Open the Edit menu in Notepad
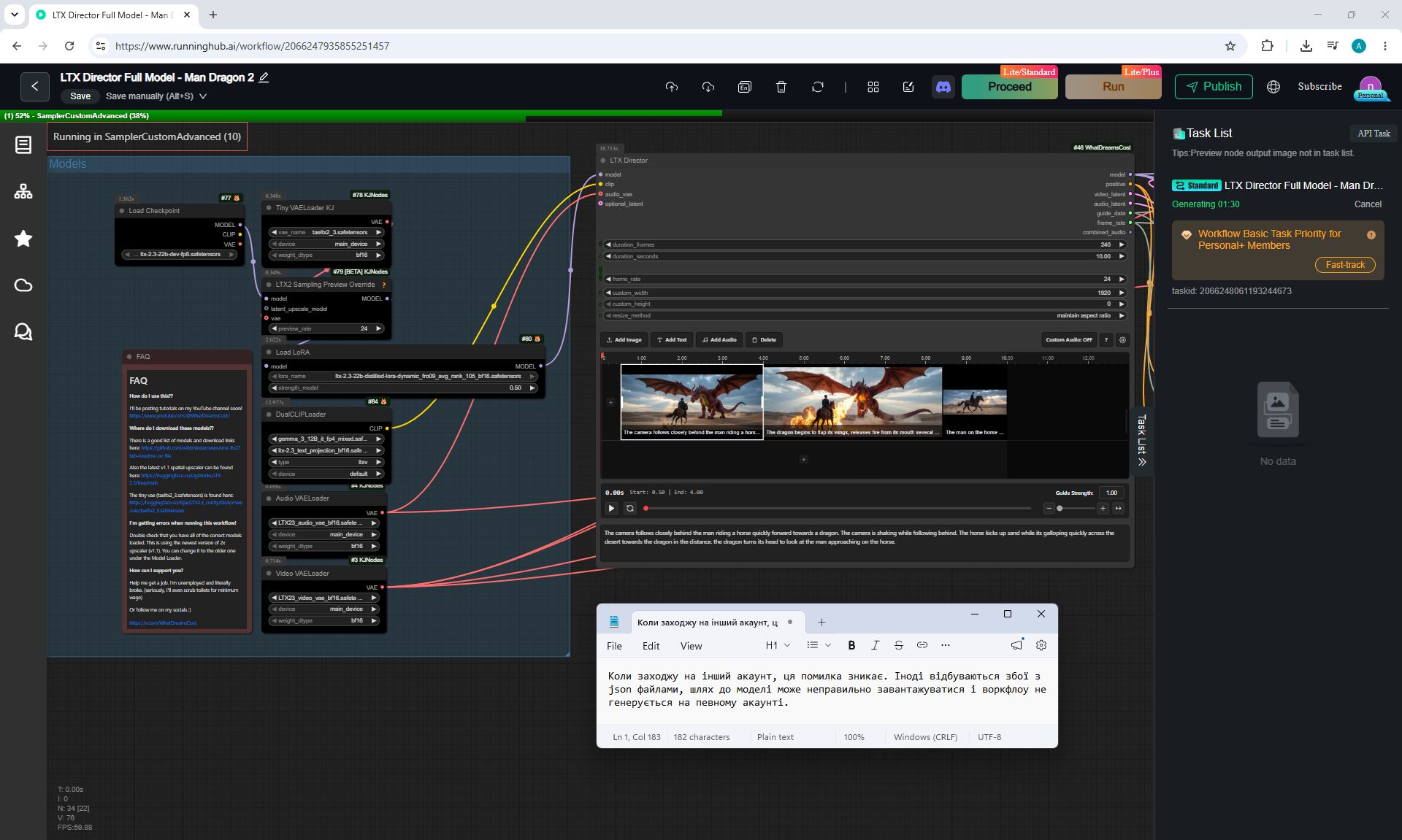The image size is (1402, 840). tap(651, 646)
